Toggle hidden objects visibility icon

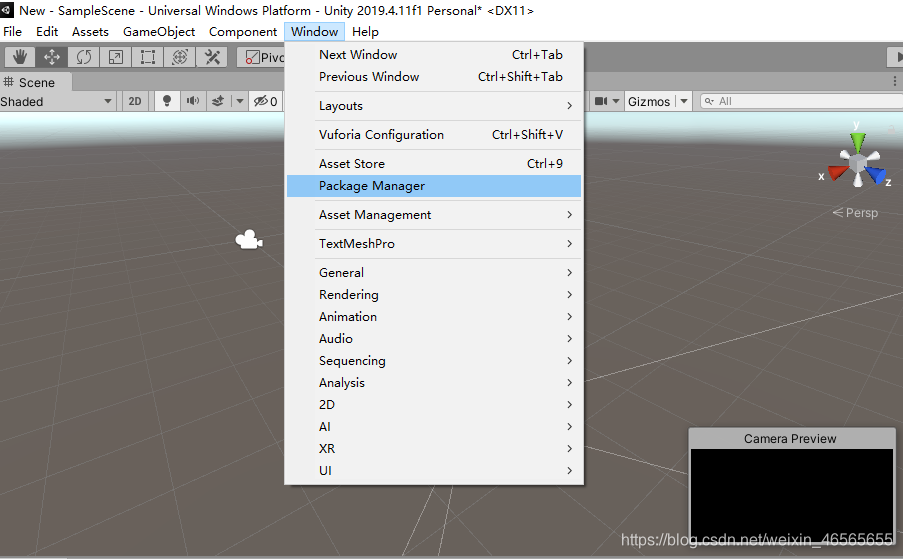pos(266,101)
